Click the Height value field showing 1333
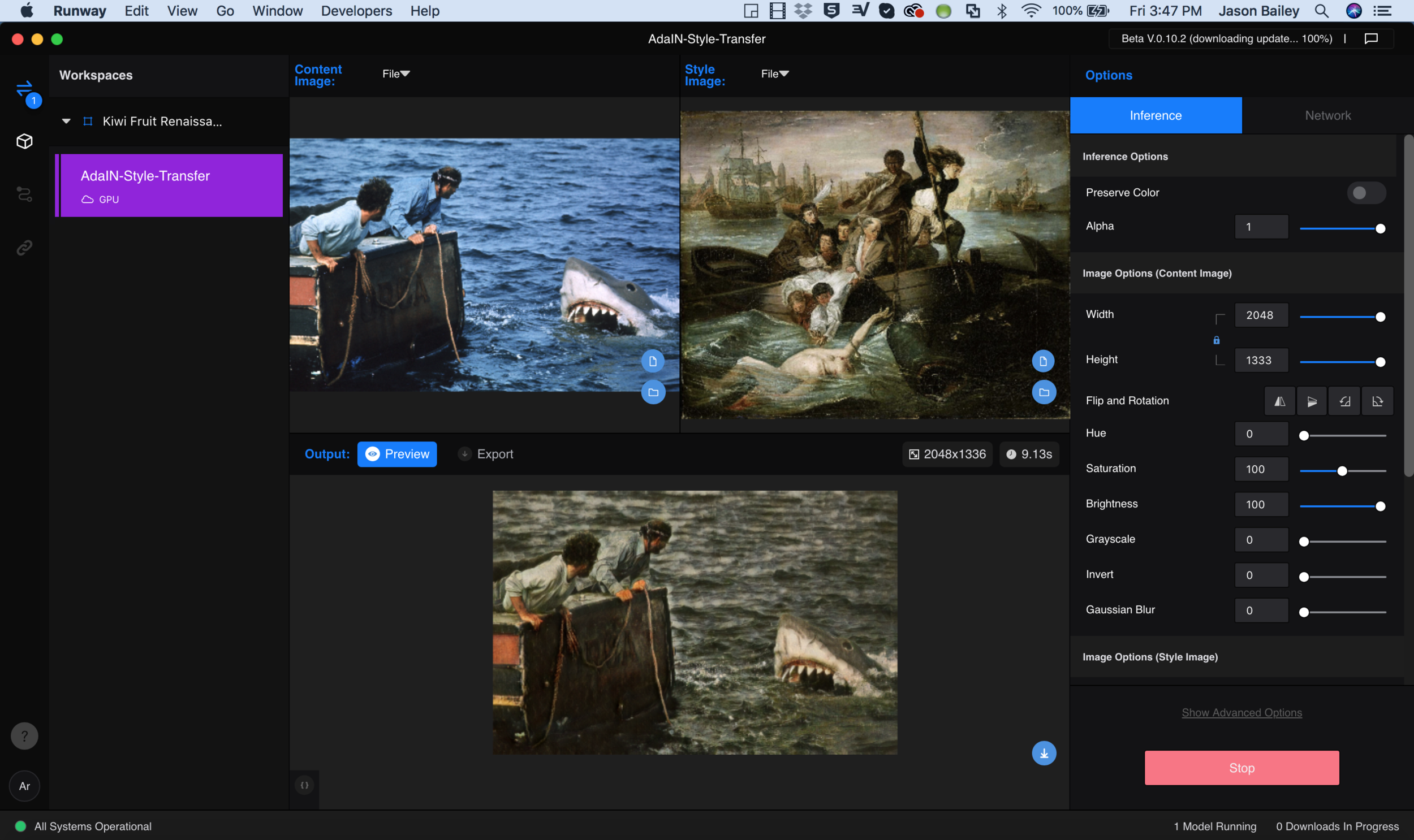Screen dimensions: 1414x840 [1262, 361]
